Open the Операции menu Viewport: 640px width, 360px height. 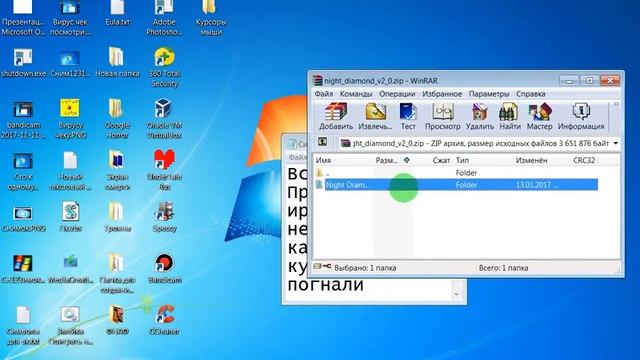click(397, 94)
